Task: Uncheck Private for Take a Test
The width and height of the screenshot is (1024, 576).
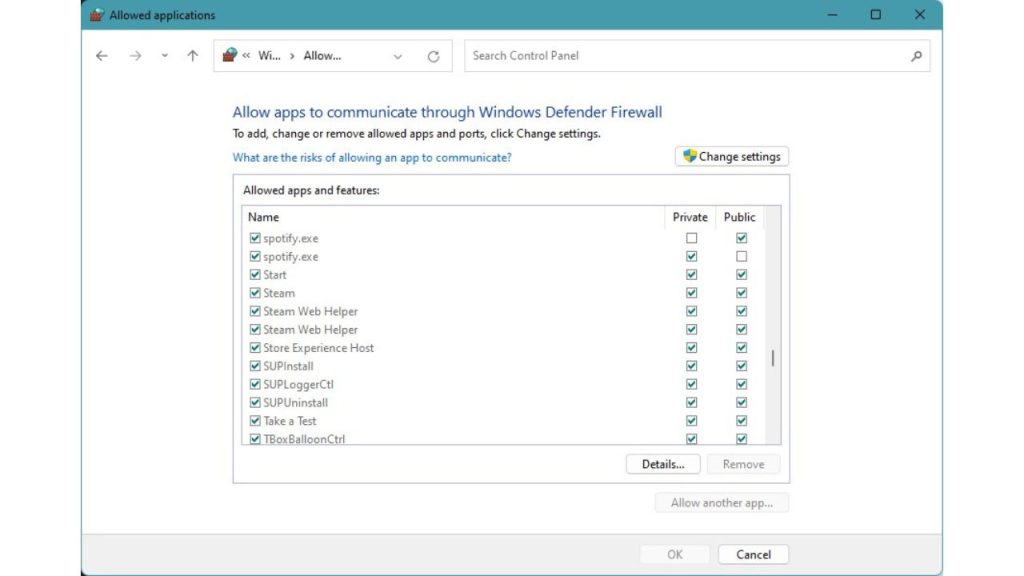Action: click(691, 421)
